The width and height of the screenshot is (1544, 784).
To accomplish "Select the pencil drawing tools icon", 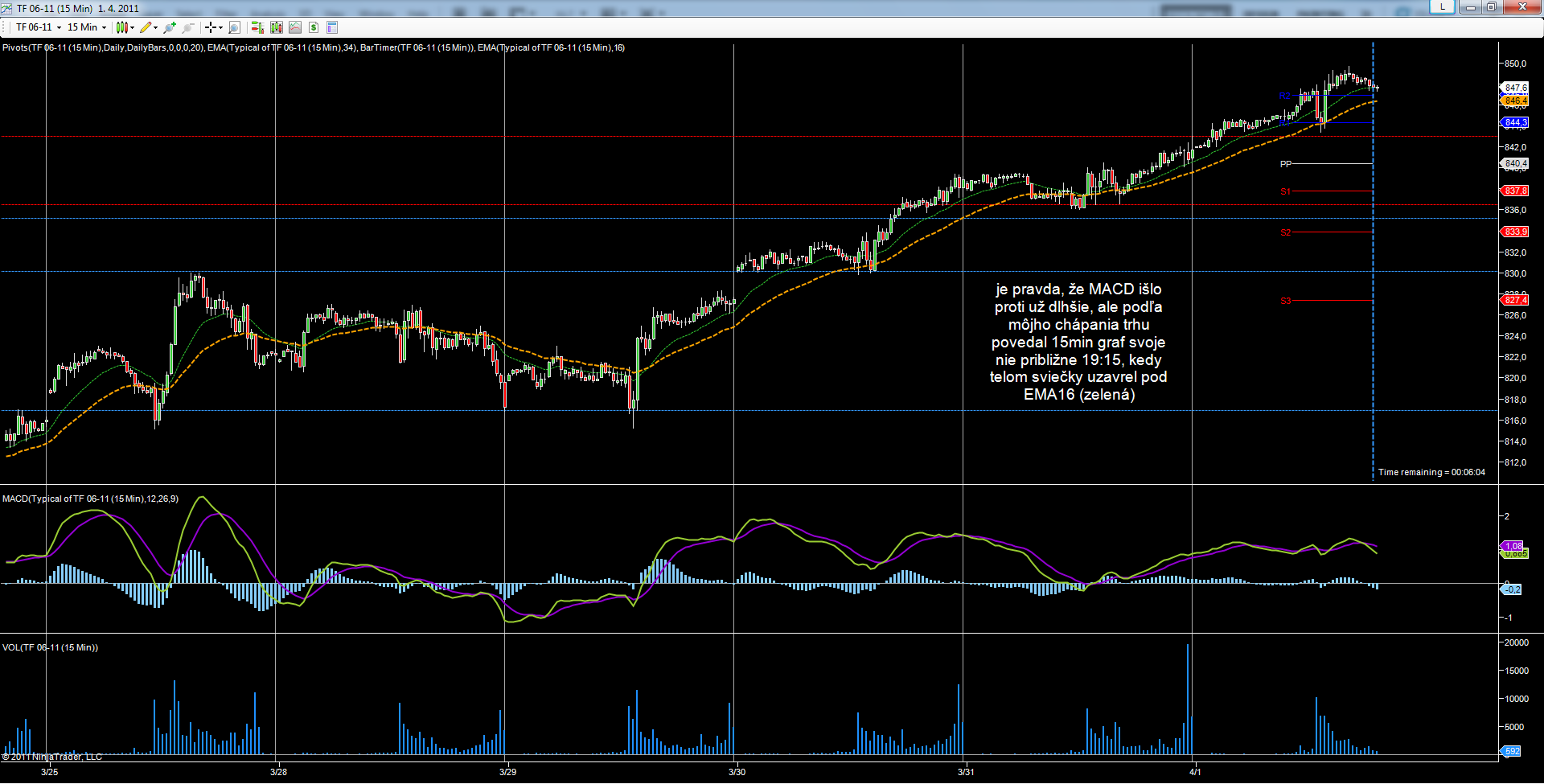I will coord(146,27).
